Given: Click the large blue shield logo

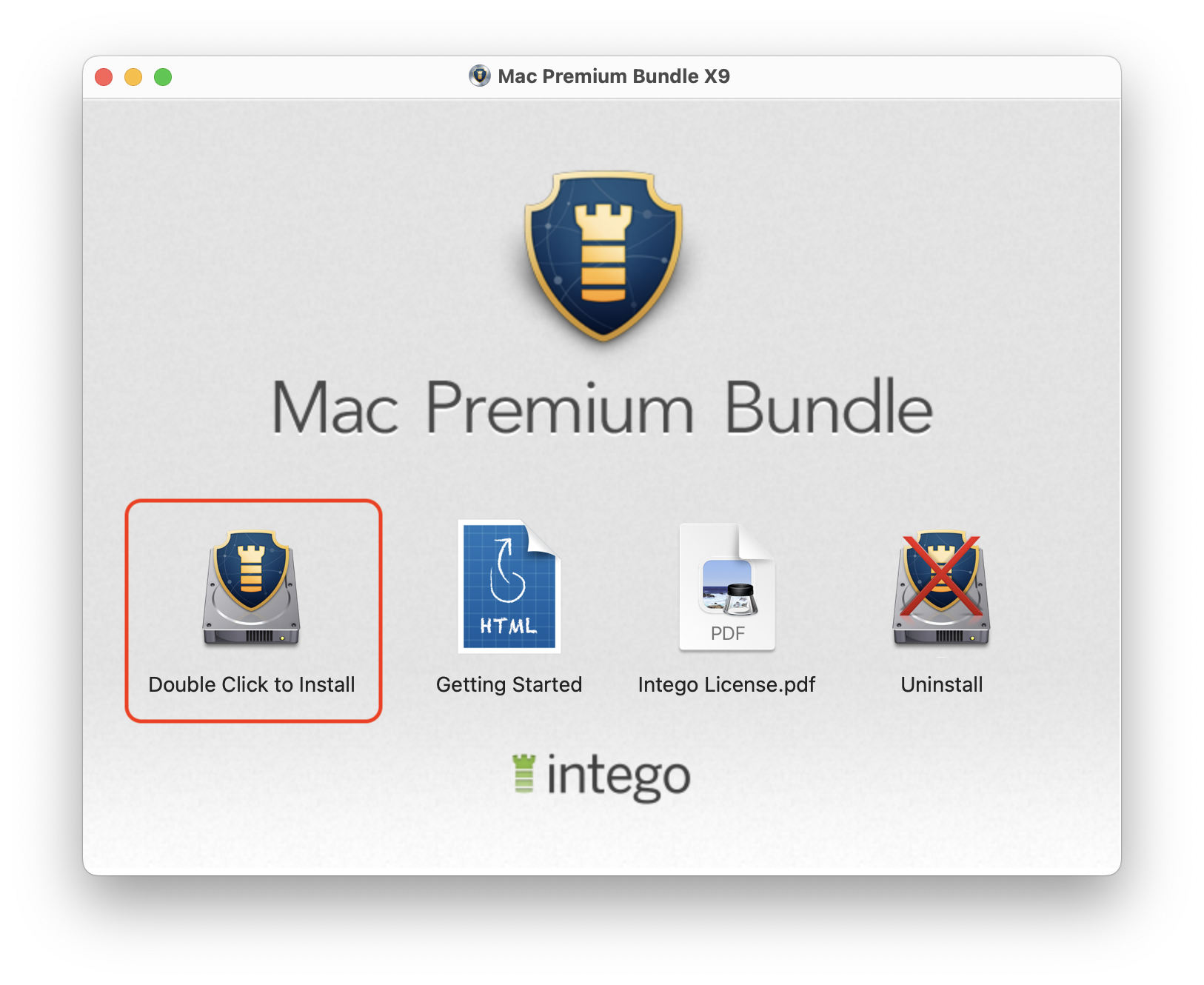Looking at the screenshot, I should coord(603,256).
